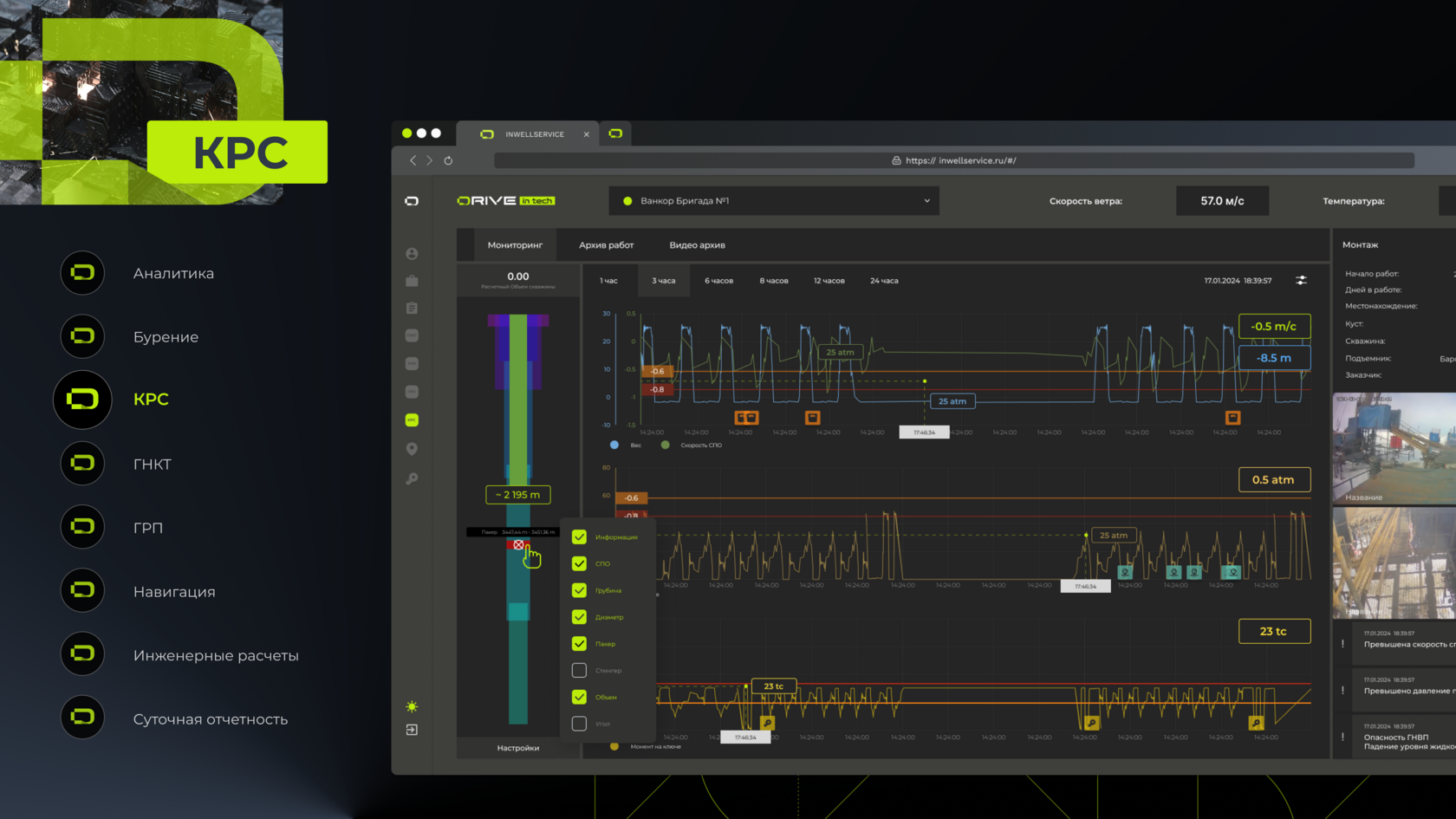Open Суточная отчетность in the left menu
The width and height of the screenshot is (1456, 819).
point(211,719)
